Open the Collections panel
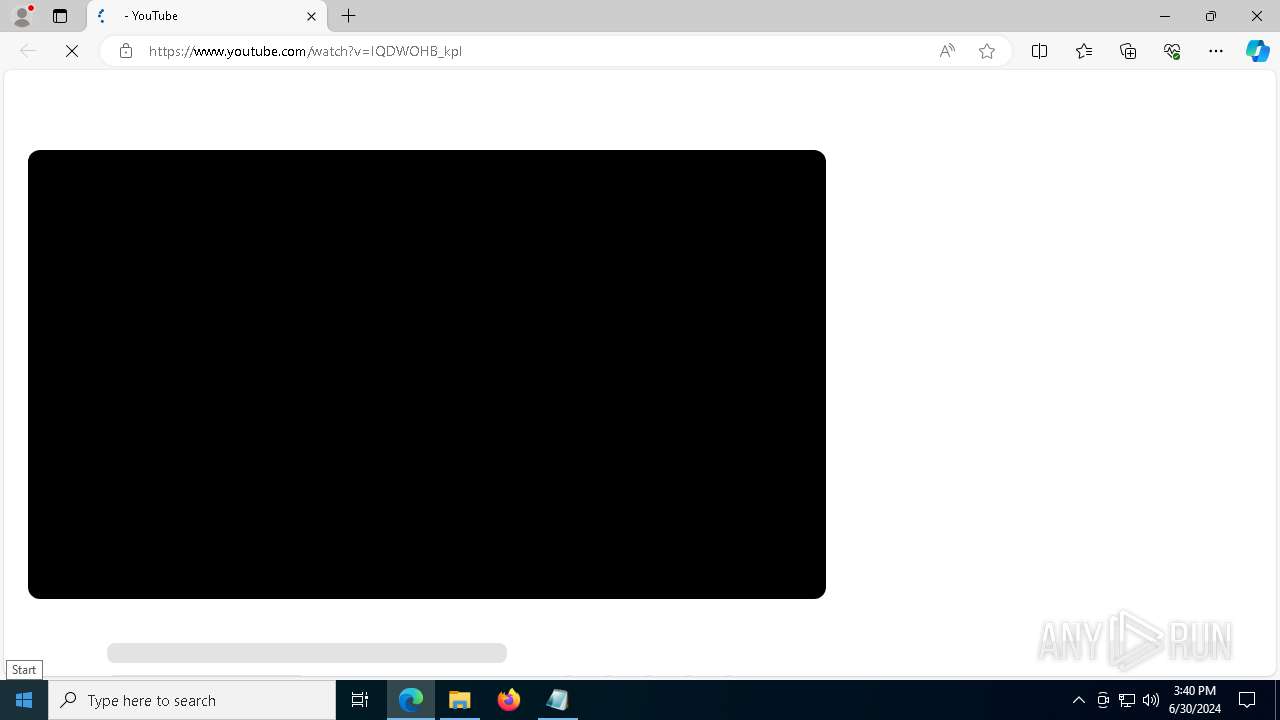Screen dimensions: 1280x720 (x=1128, y=51)
